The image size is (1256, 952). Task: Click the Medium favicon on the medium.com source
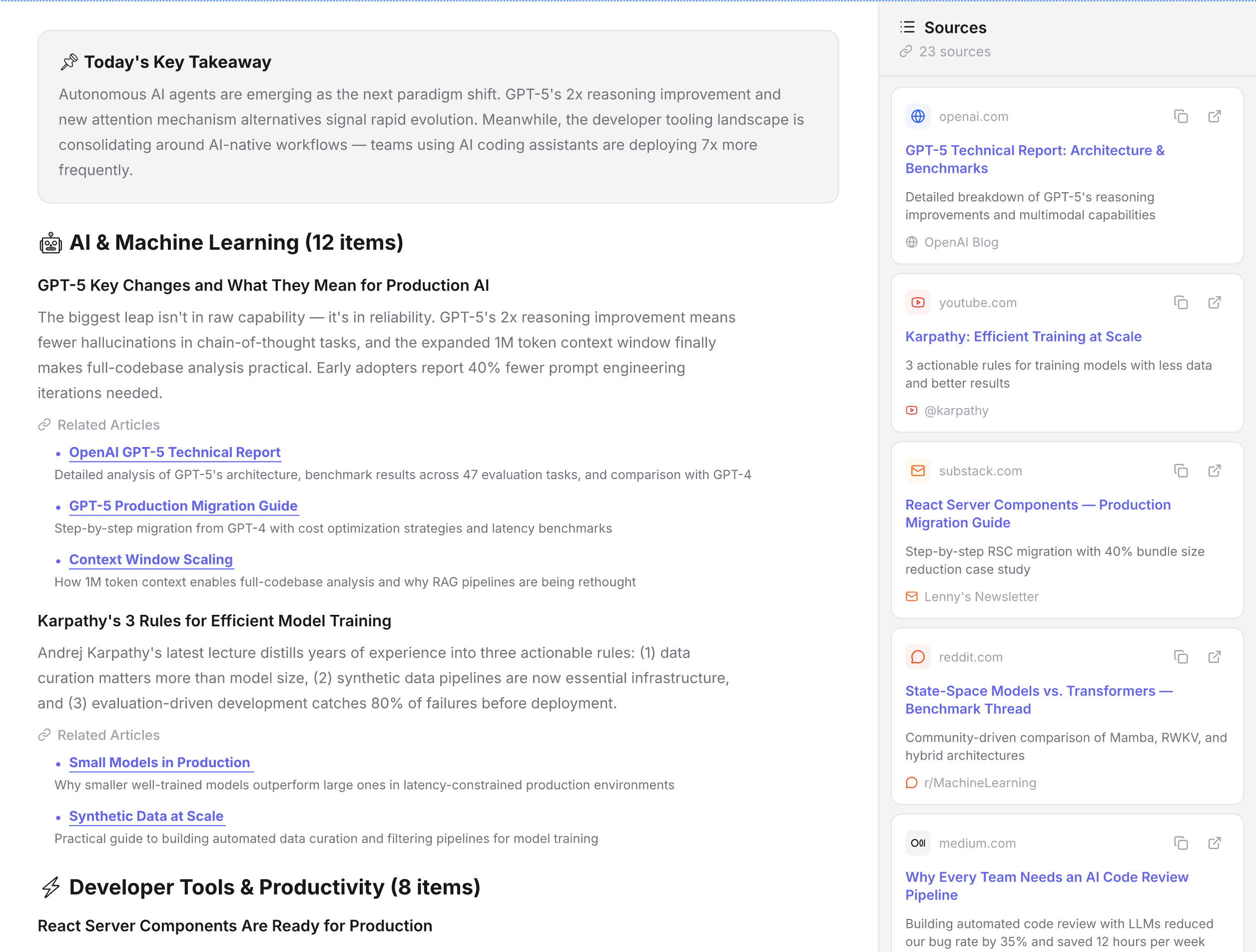pos(918,843)
